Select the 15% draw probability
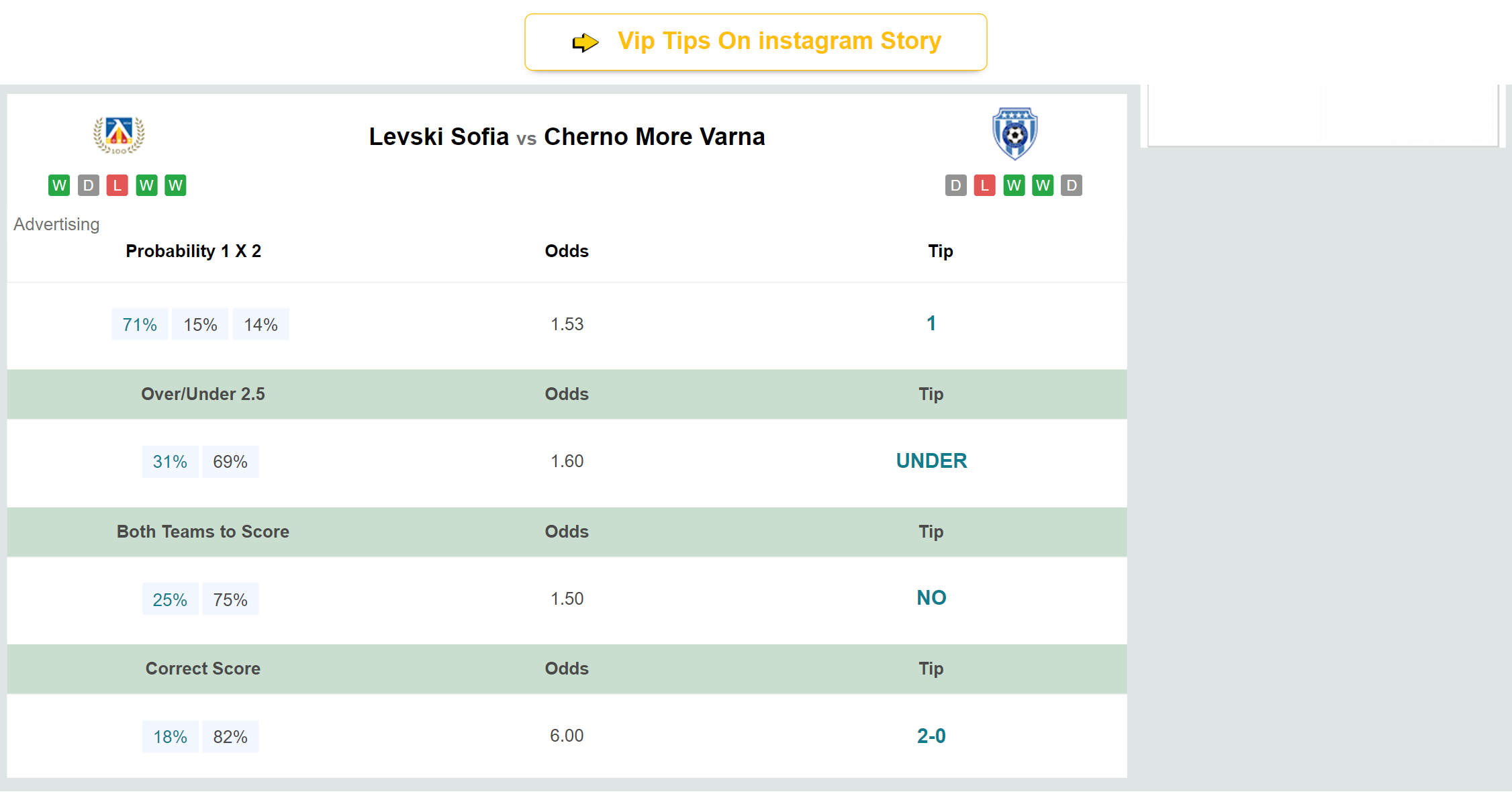Image resolution: width=1512 pixels, height=792 pixels. (x=200, y=324)
